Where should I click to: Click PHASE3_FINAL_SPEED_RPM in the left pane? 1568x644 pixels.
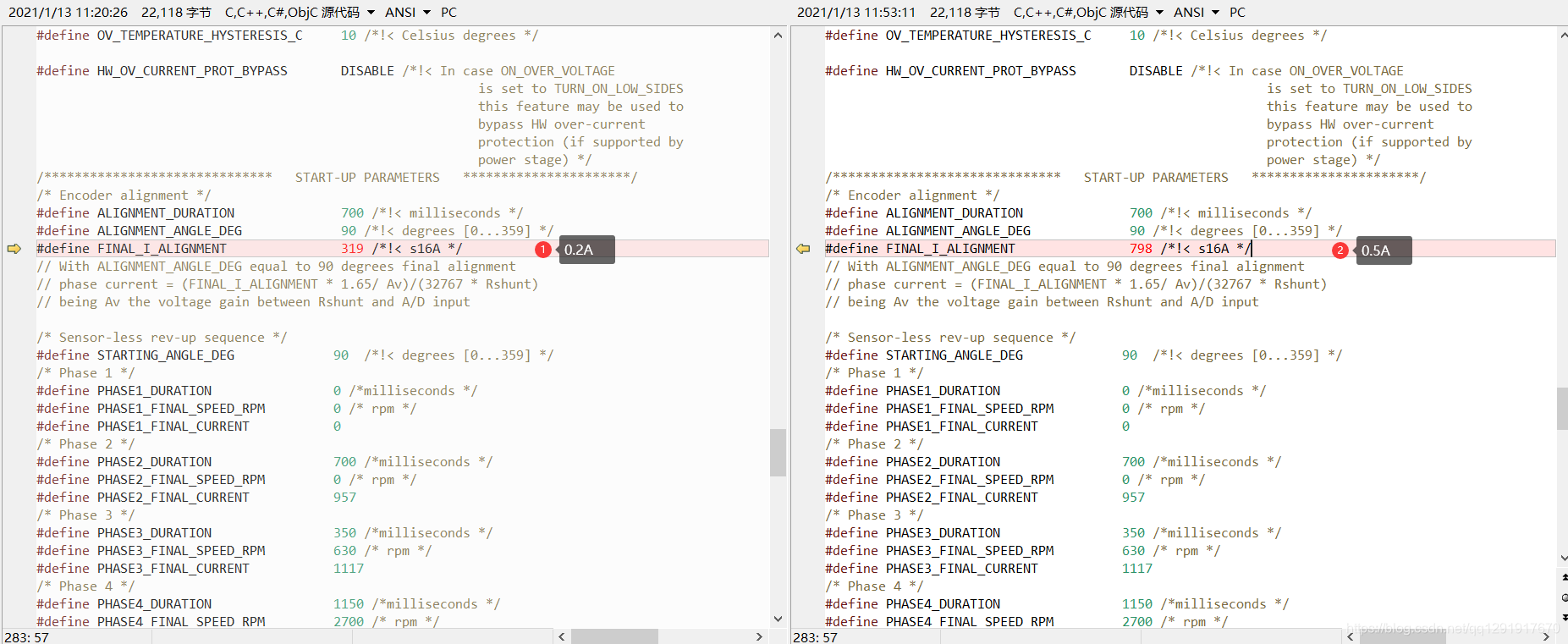click(x=181, y=551)
